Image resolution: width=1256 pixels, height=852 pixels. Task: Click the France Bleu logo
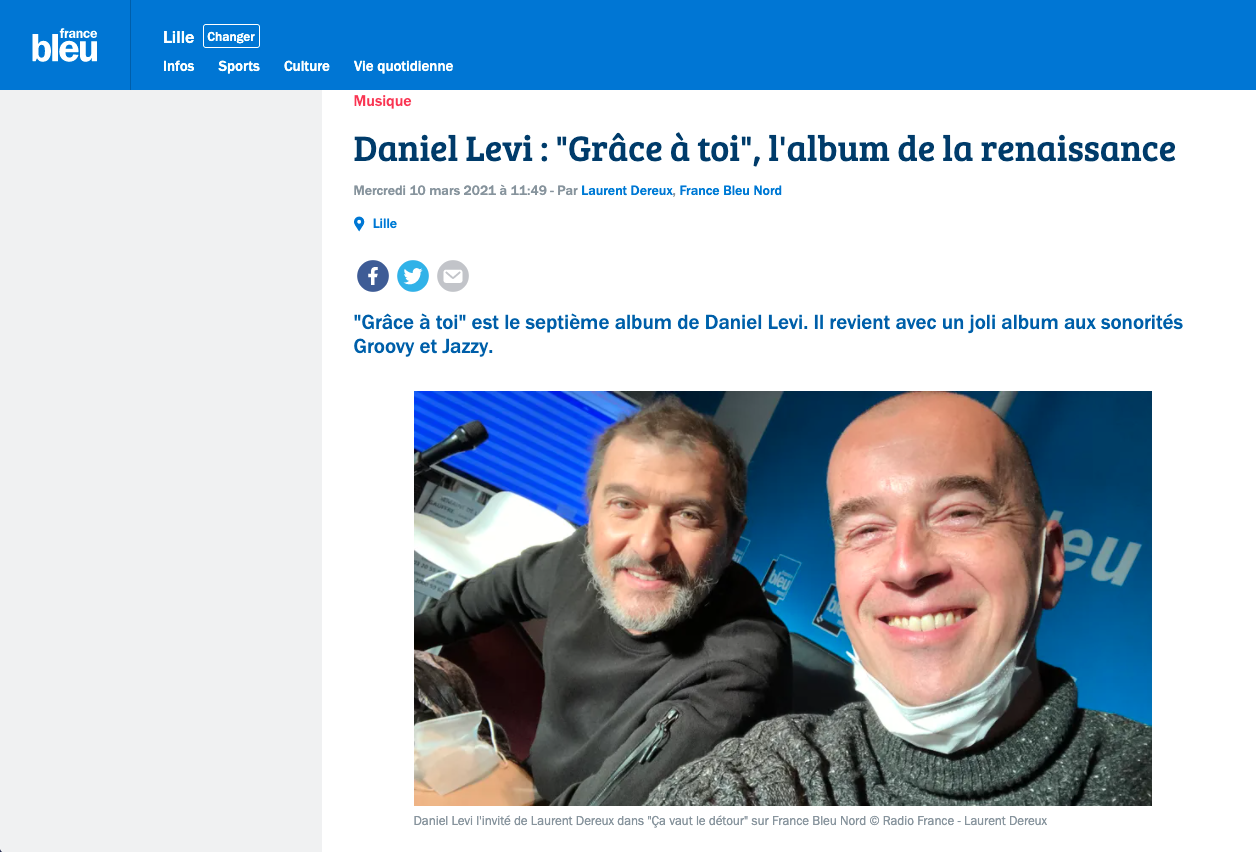[x=65, y=46]
